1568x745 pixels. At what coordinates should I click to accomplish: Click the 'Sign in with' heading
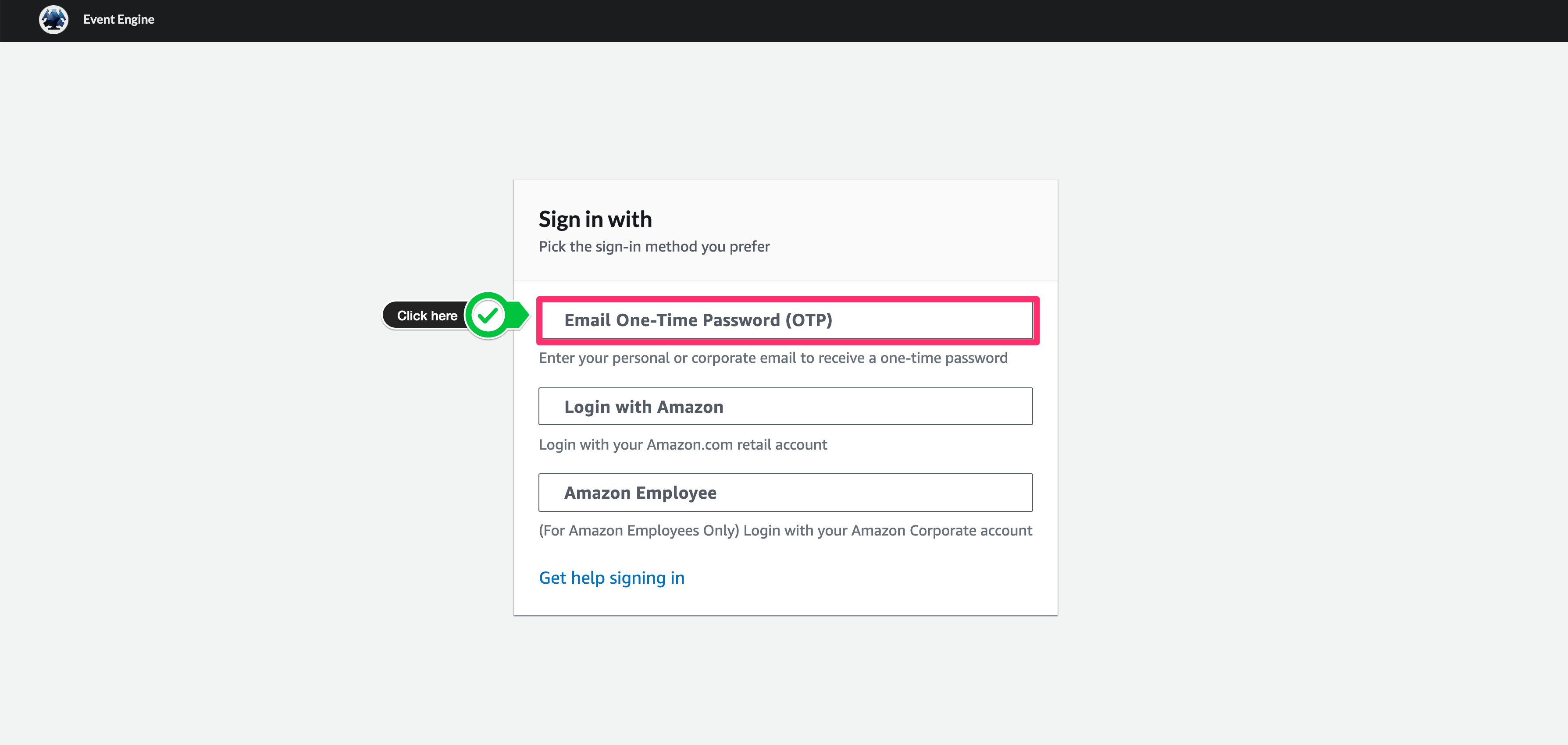point(595,220)
